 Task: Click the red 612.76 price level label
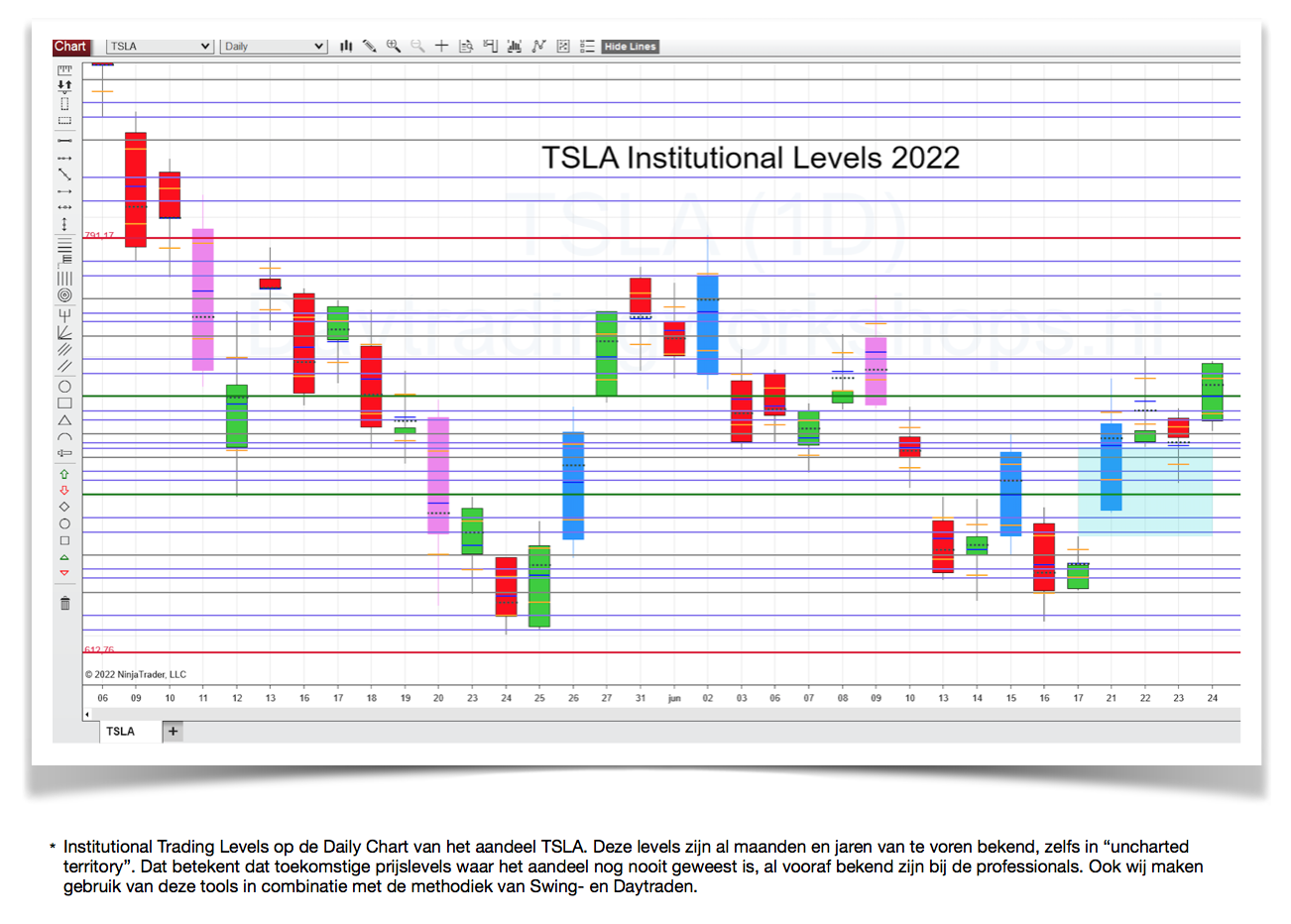pyautogui.click(x=99, y=649)
